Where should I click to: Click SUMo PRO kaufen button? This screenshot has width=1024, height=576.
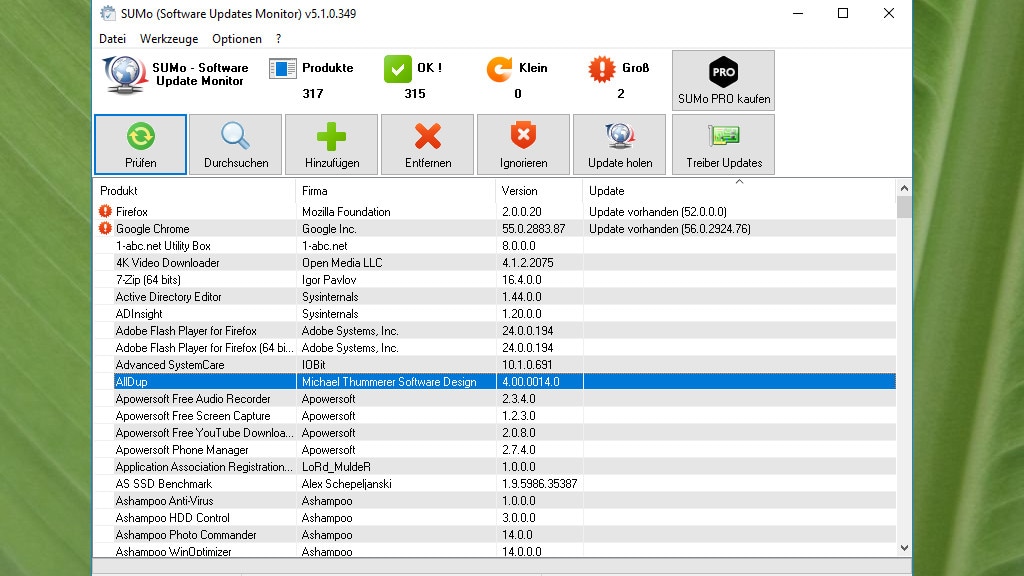click(x=724, y=80)
